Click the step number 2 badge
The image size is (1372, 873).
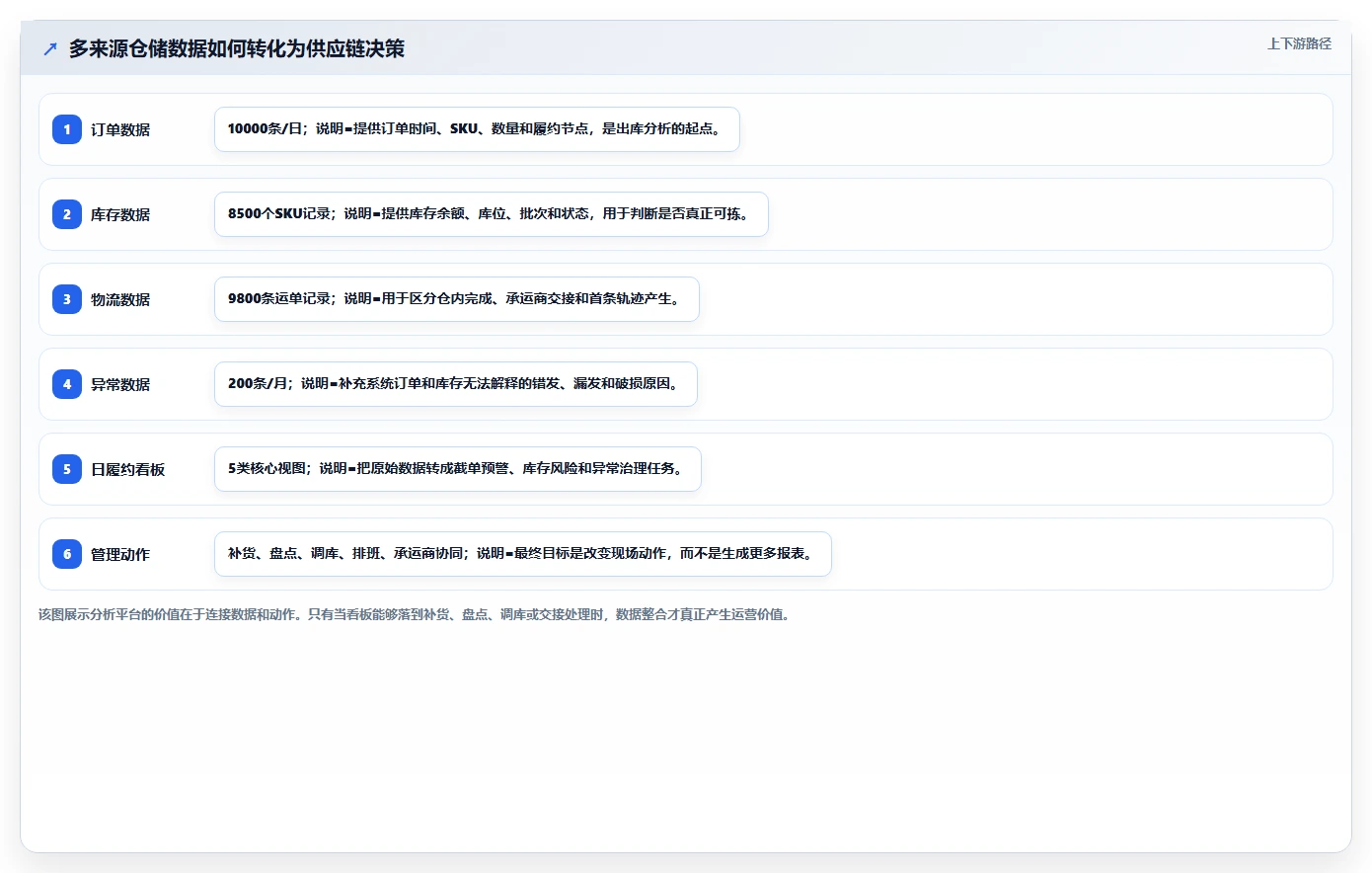67,214
